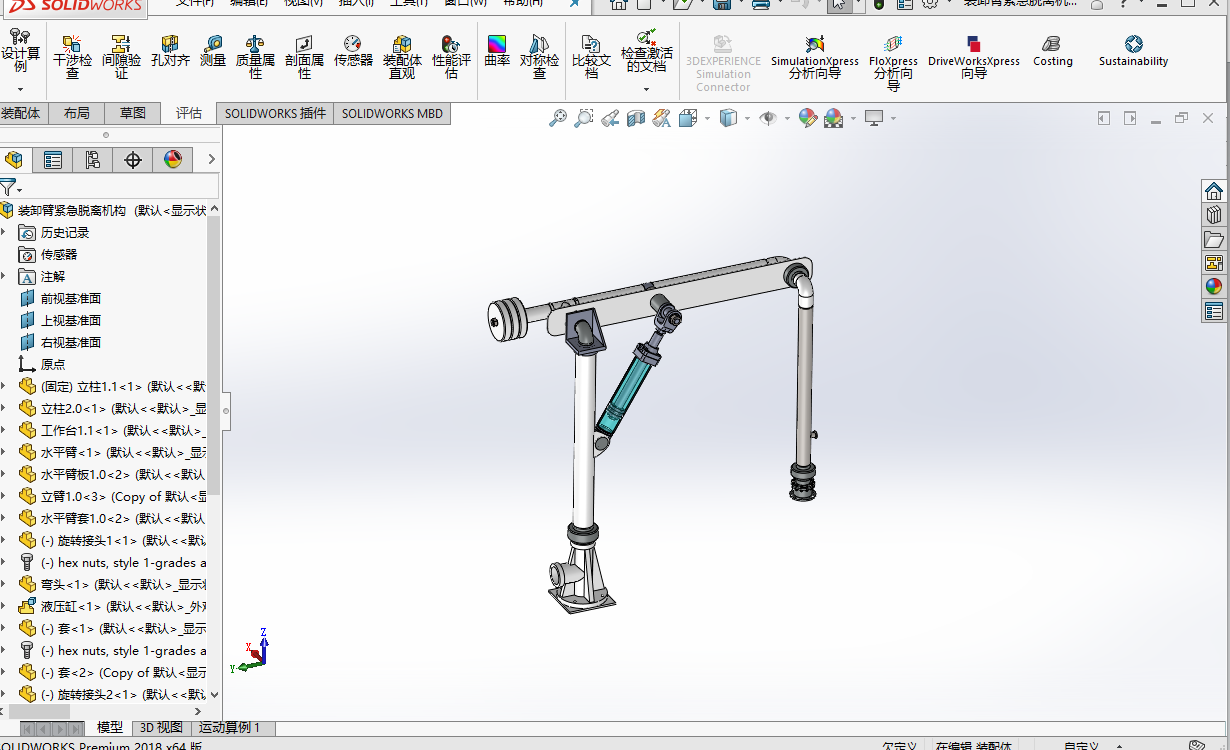Open the SOLIDWORKS 插件 tab
This screenshot has height=750, width=1230.
click(x=275, y=113)
